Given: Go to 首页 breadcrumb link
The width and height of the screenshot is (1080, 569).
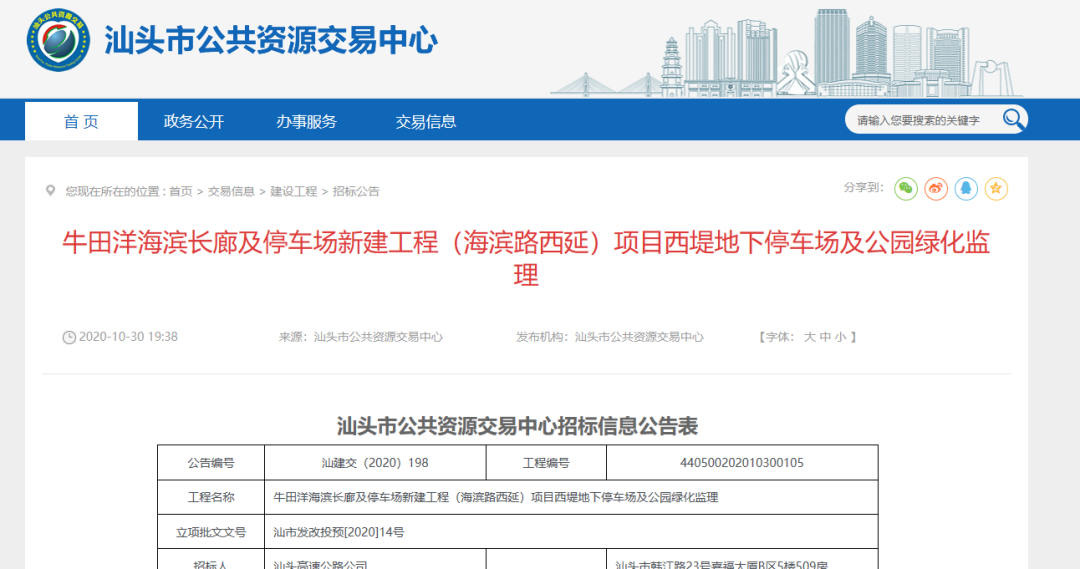Looking at the screenshot, I should [x=180, y=192].
